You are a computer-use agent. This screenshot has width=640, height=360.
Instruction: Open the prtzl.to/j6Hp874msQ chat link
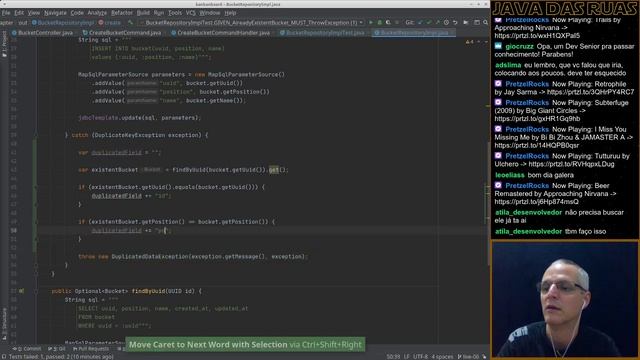(536, 202)
